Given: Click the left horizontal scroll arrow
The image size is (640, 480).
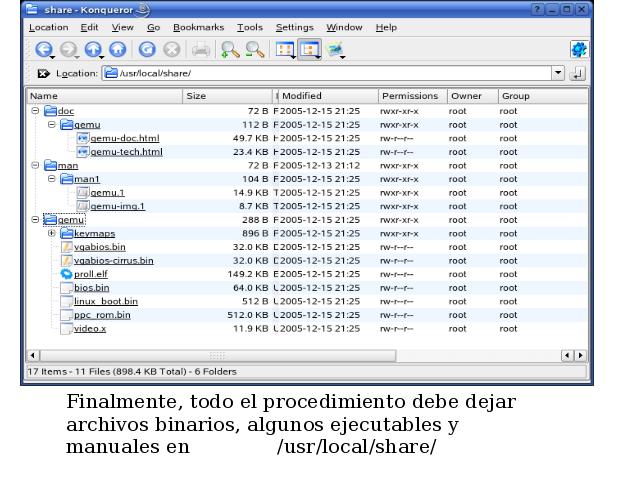Looking at the screenshot, I should point(33,356).
